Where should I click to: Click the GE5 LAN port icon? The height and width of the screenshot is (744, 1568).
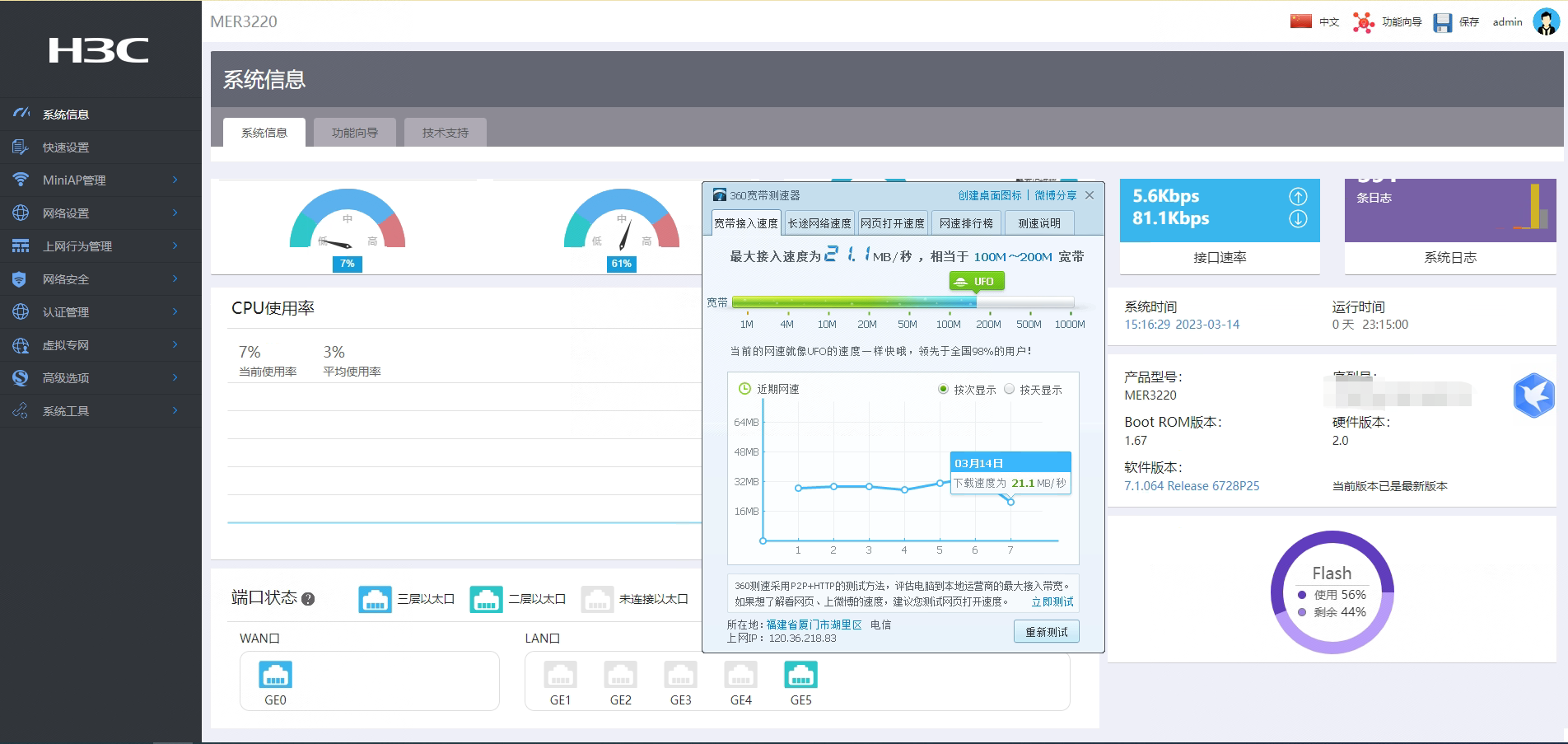coord(801,675)
